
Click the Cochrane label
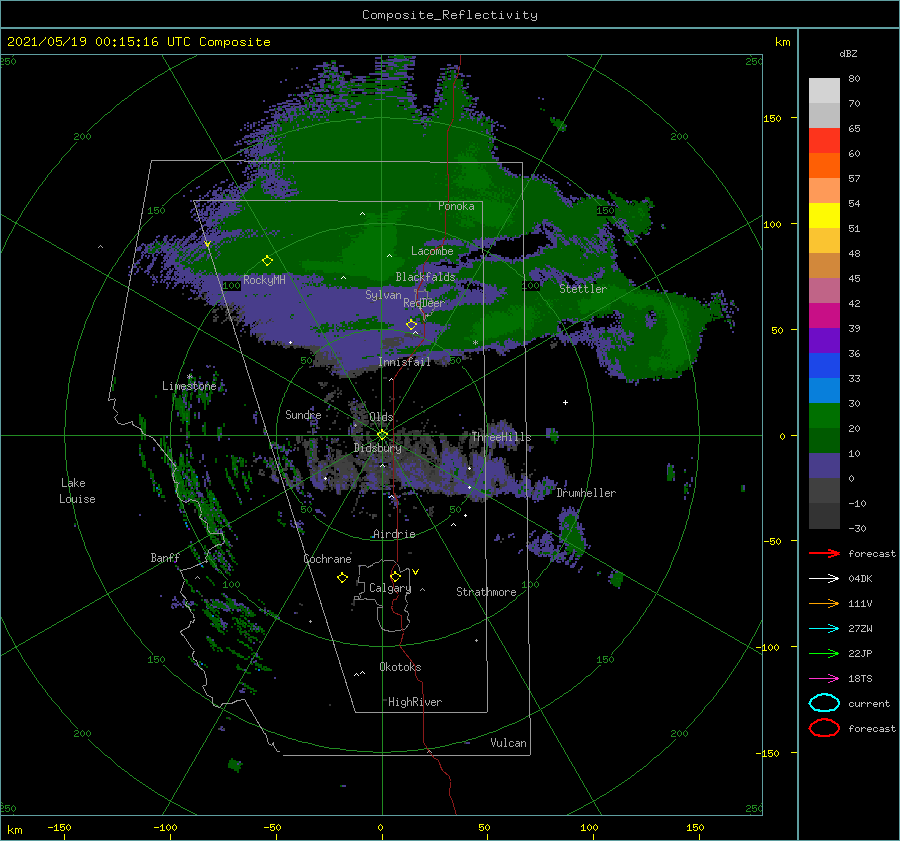pos(327,559)
